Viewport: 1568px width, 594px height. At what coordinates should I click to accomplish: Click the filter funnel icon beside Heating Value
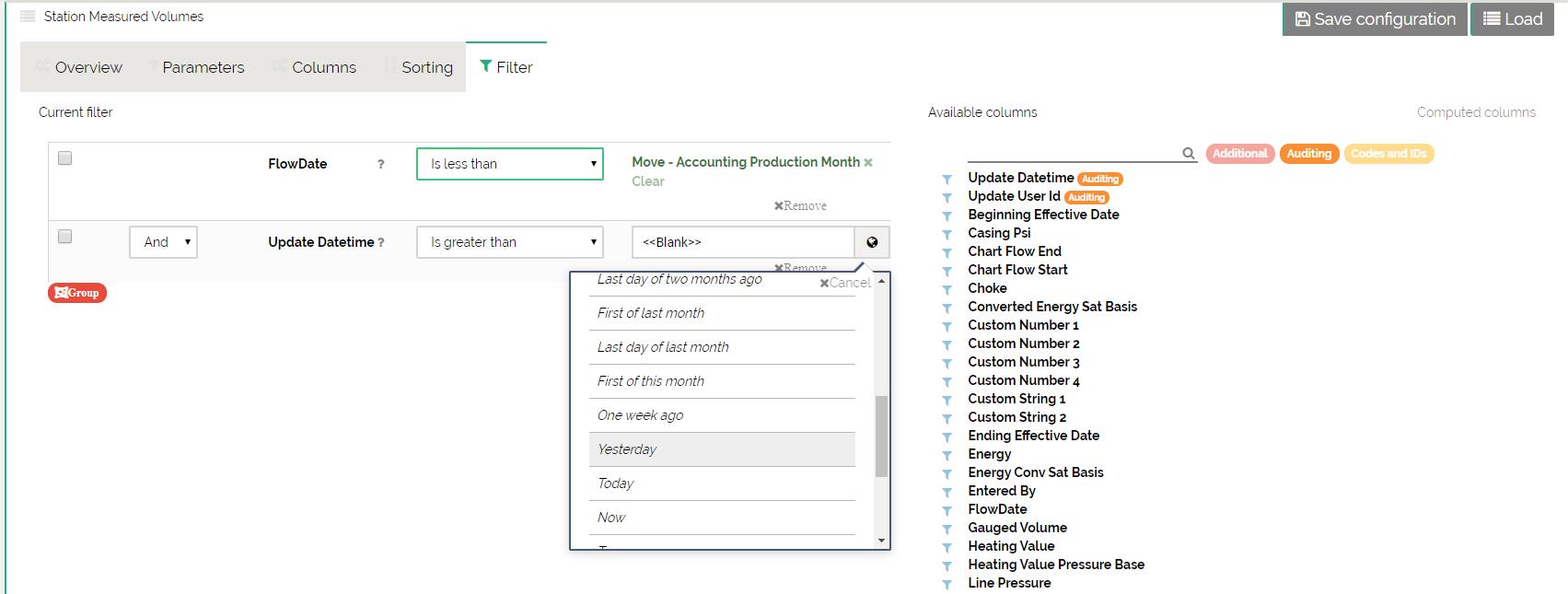point(947,547)
